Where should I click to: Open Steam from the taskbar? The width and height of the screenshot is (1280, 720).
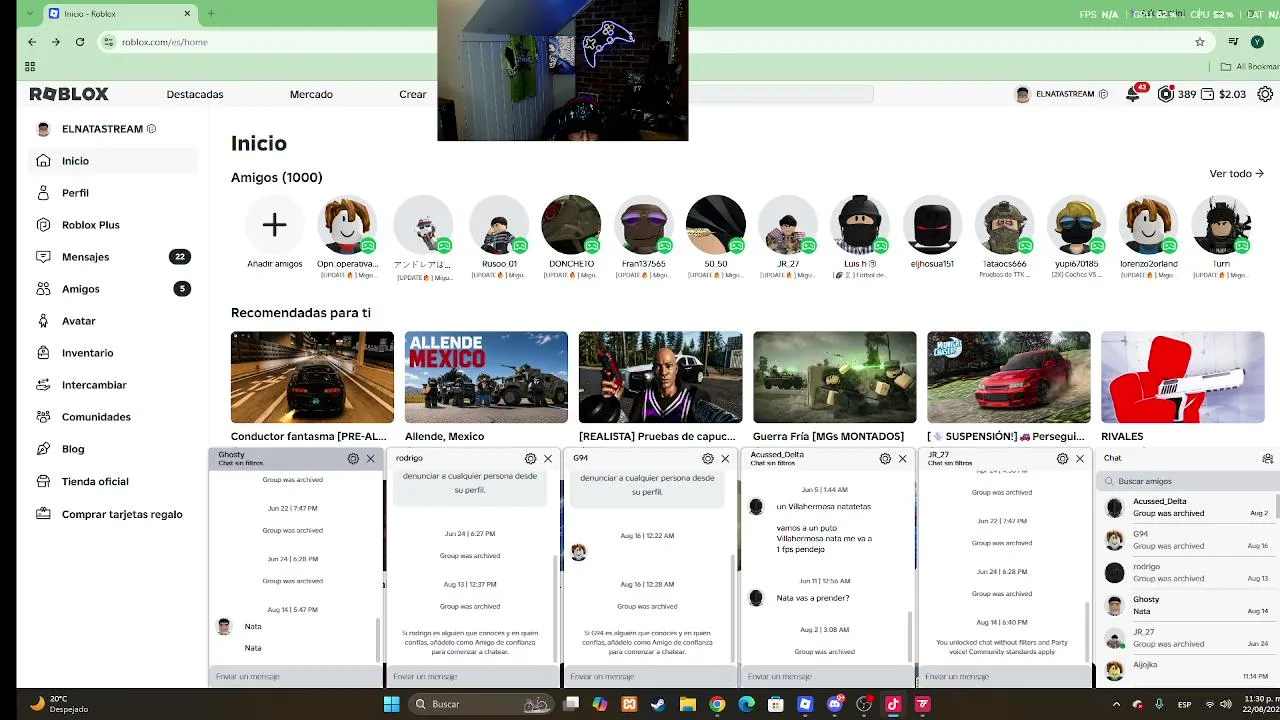pyautogui.click(x=658, y=704)
